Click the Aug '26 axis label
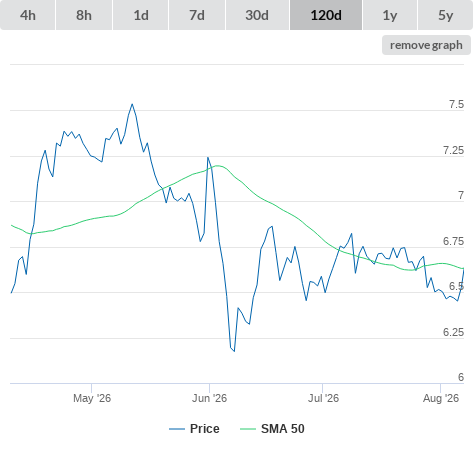474x455 pixels. tap(441, 398)
